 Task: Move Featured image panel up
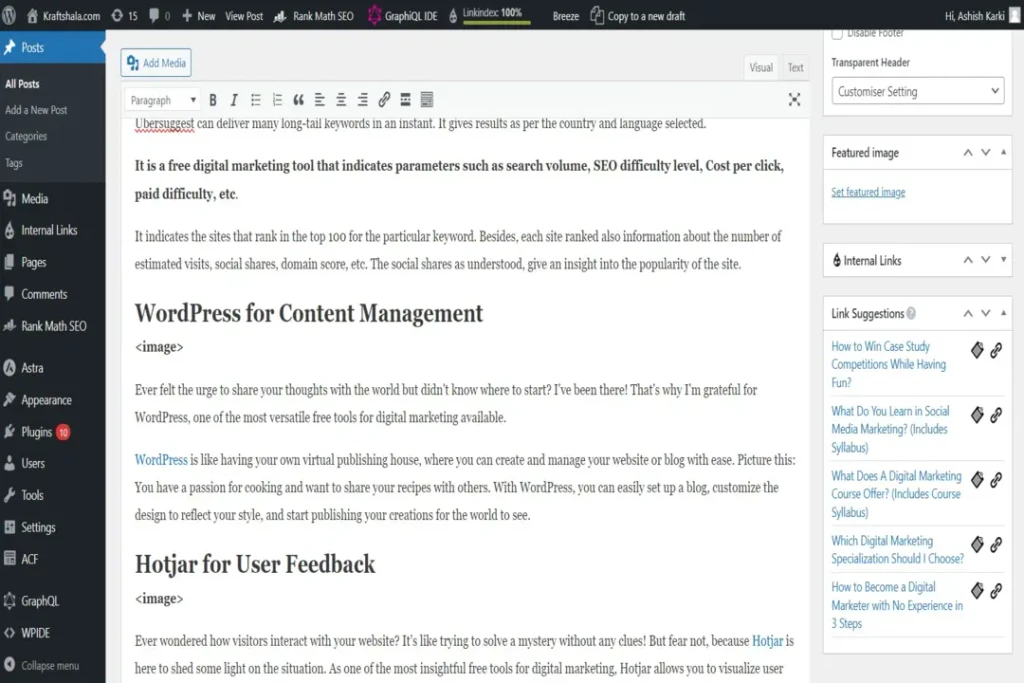(x=968, y=153)
